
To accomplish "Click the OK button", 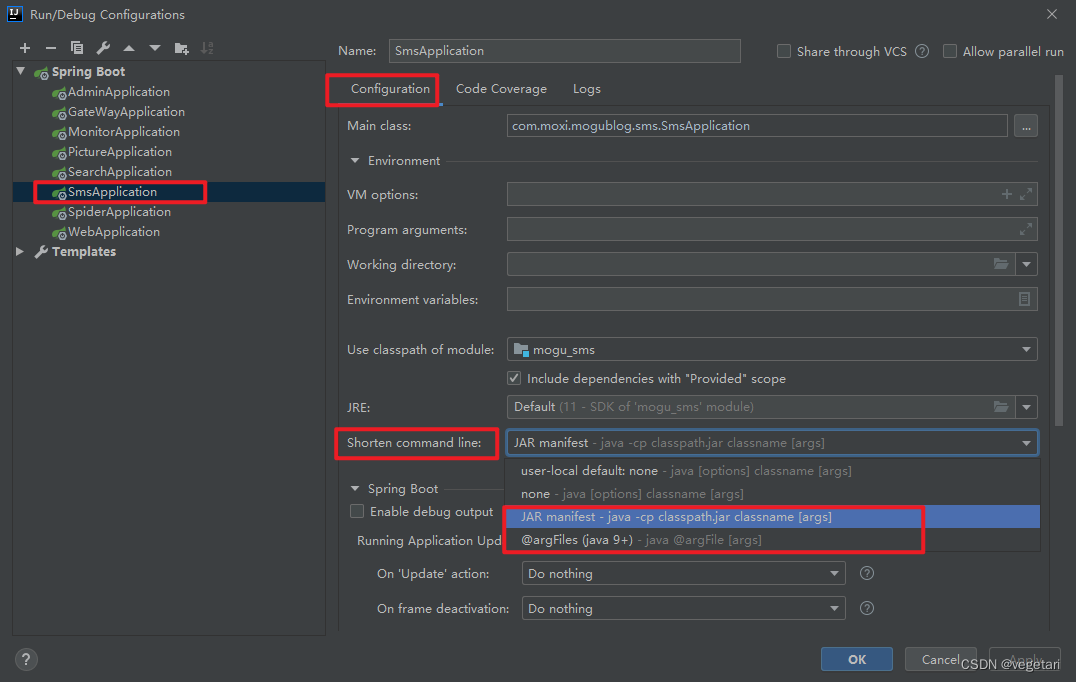I will 856,658.
